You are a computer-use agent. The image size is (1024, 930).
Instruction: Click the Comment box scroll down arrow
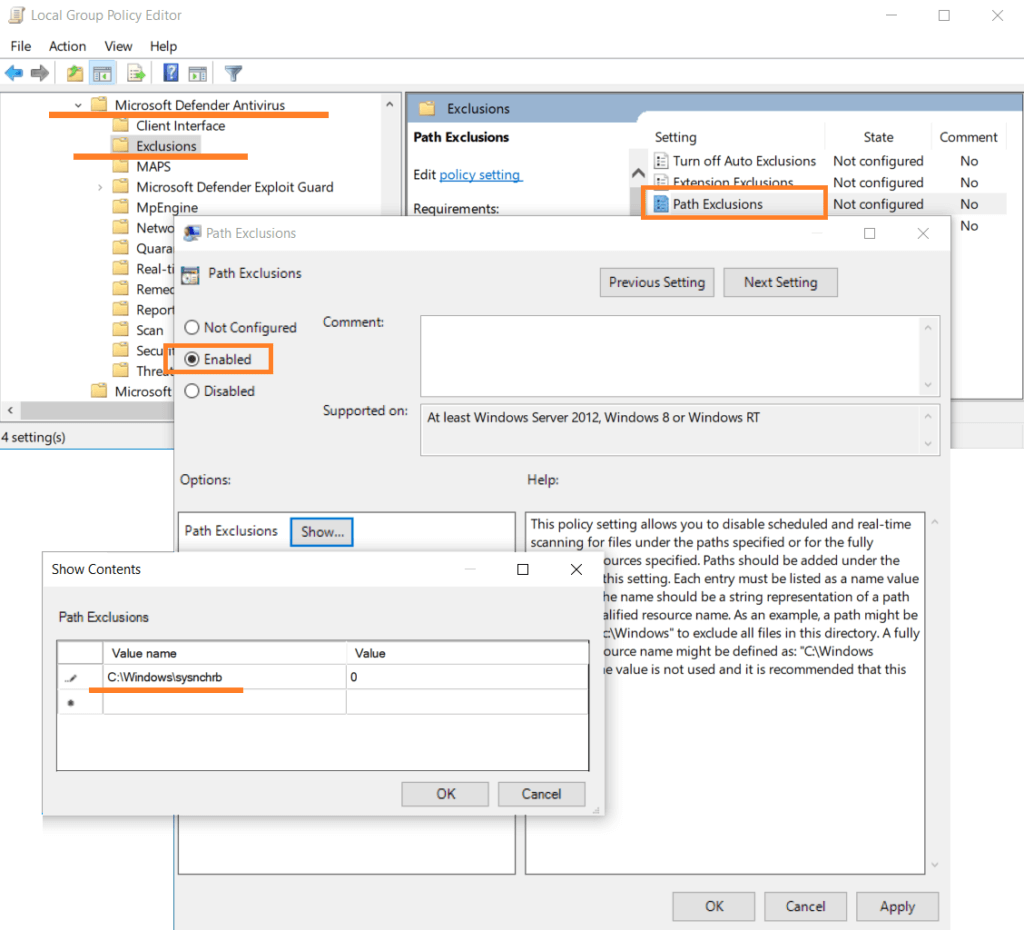pos(928,385)
